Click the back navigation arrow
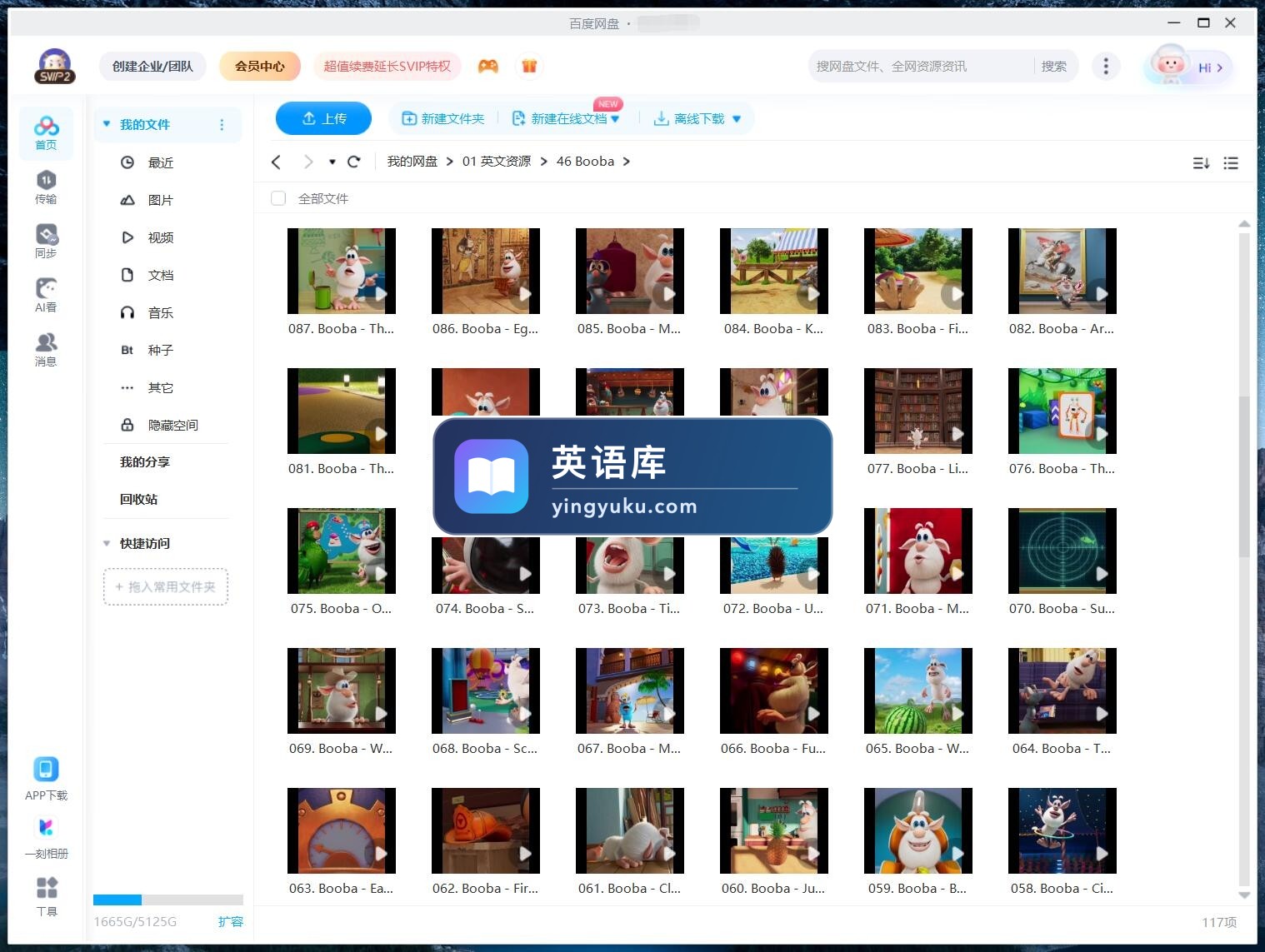The width and height of the screenshot is (1265, 952). (277, 162)
